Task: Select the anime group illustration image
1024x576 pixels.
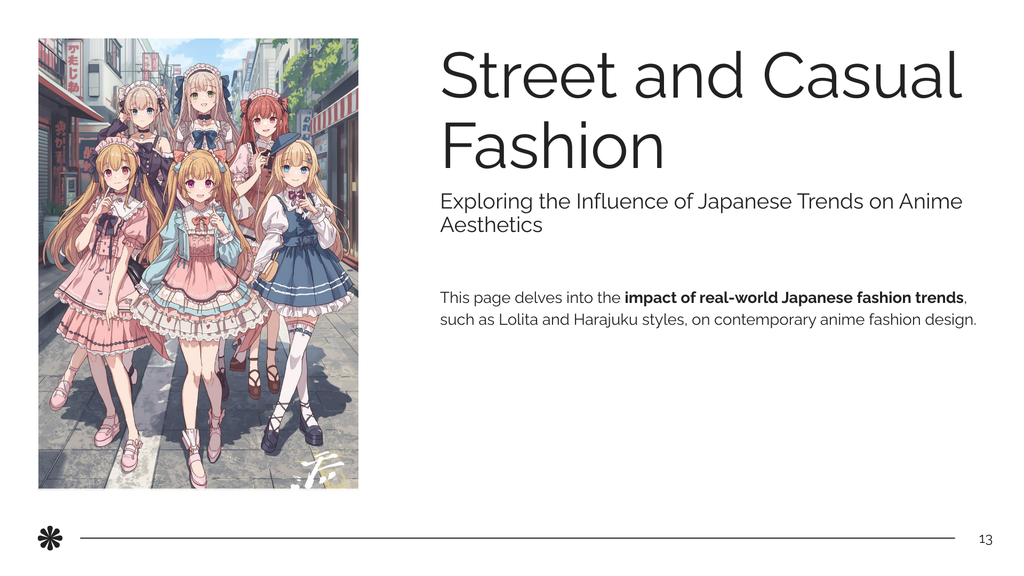Action: point(197,262)
